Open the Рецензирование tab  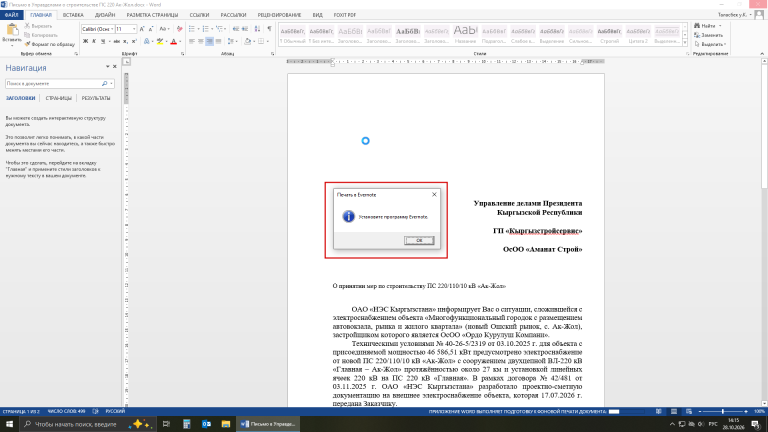[279, 15]
